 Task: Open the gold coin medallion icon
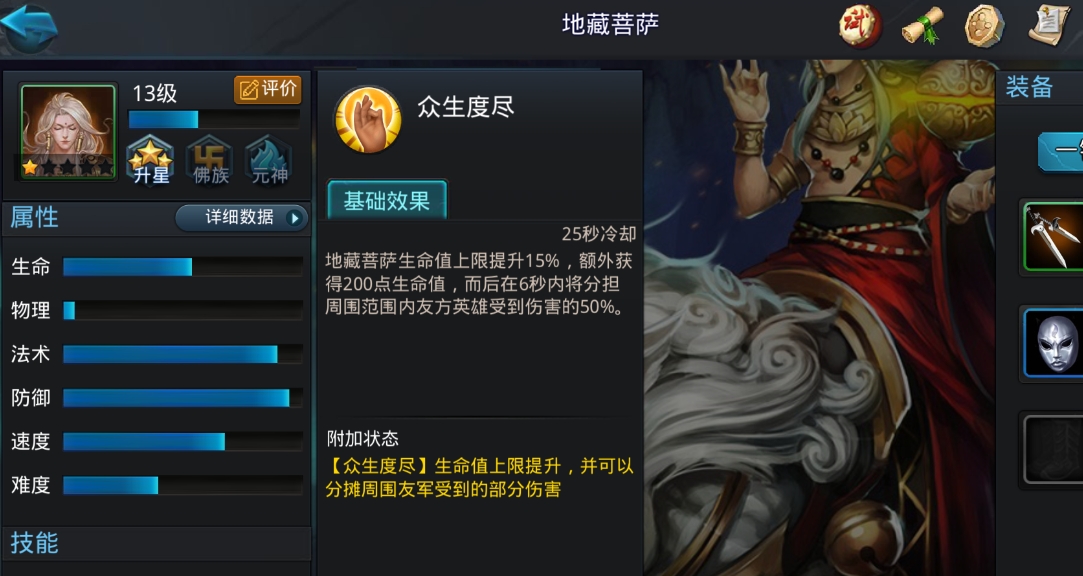point(984,26)
